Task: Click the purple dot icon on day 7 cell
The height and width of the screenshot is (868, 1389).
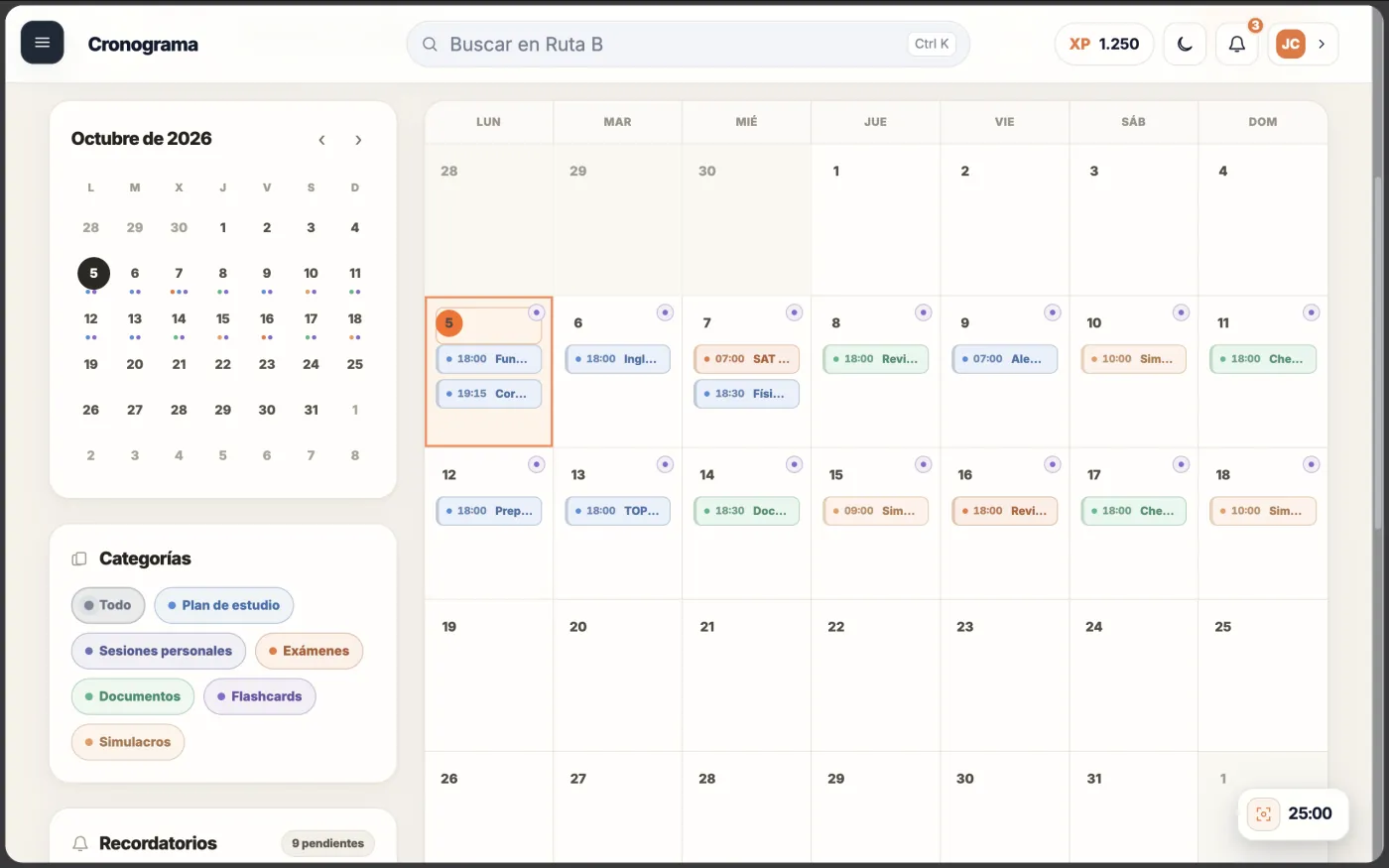Action: coord(794,312)
